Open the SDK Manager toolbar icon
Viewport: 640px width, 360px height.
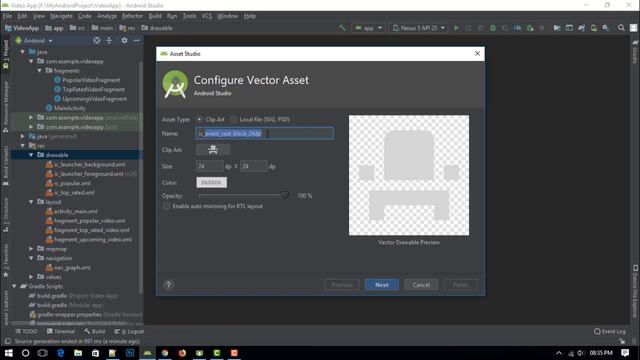point(606,28)
